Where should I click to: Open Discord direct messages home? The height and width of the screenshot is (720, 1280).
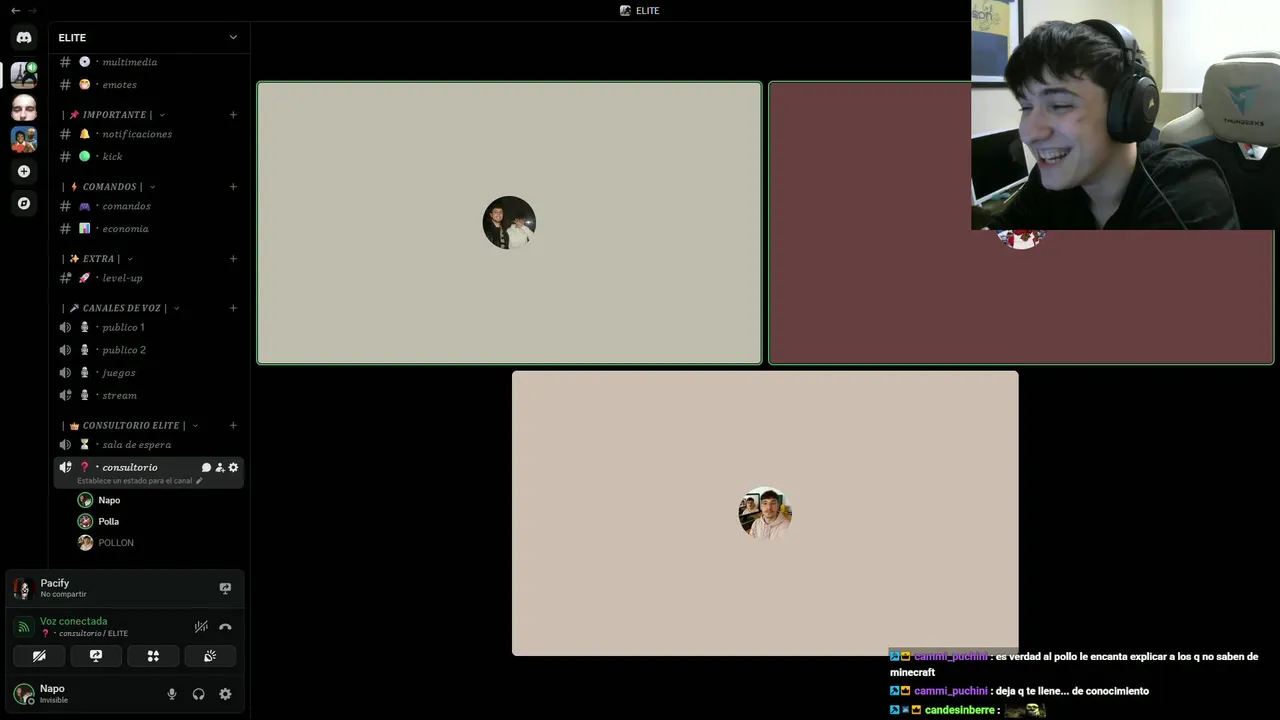coord(24,37)
